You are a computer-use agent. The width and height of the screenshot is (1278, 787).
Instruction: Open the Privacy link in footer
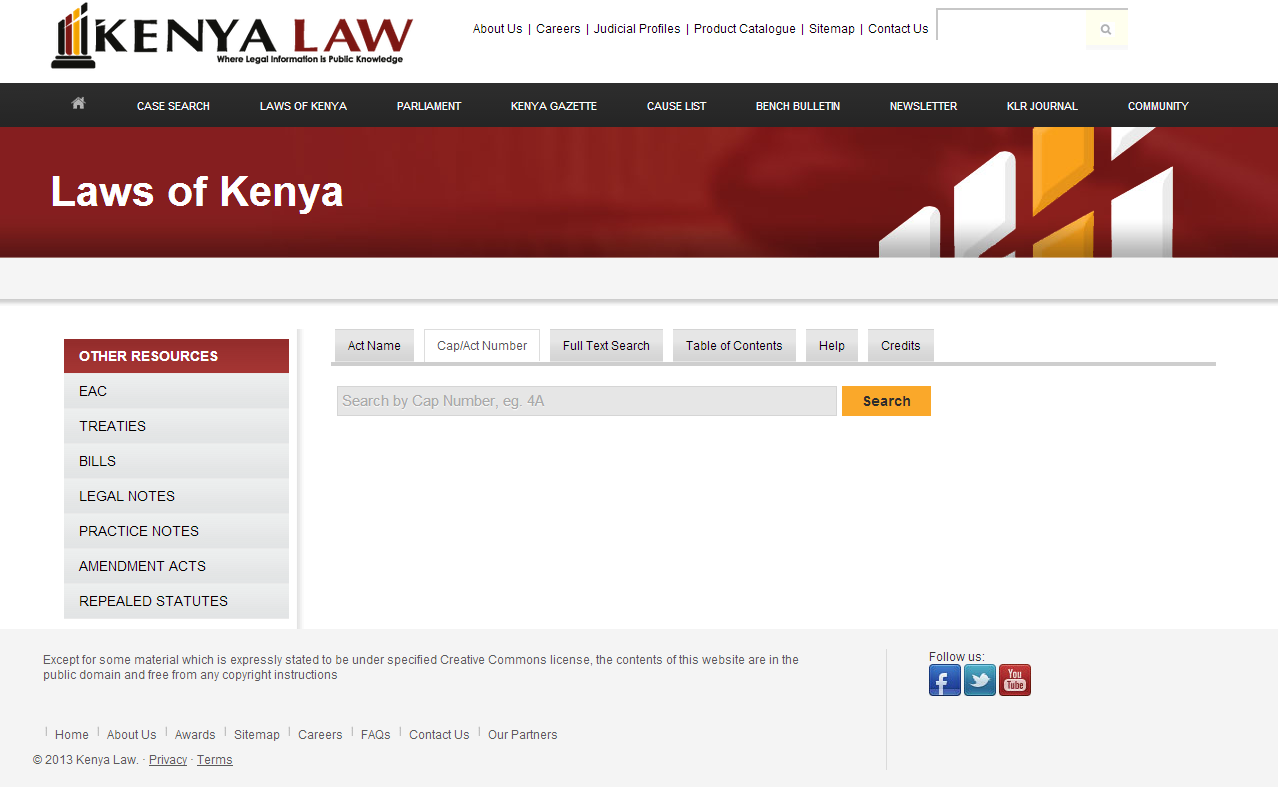(168, 760)
